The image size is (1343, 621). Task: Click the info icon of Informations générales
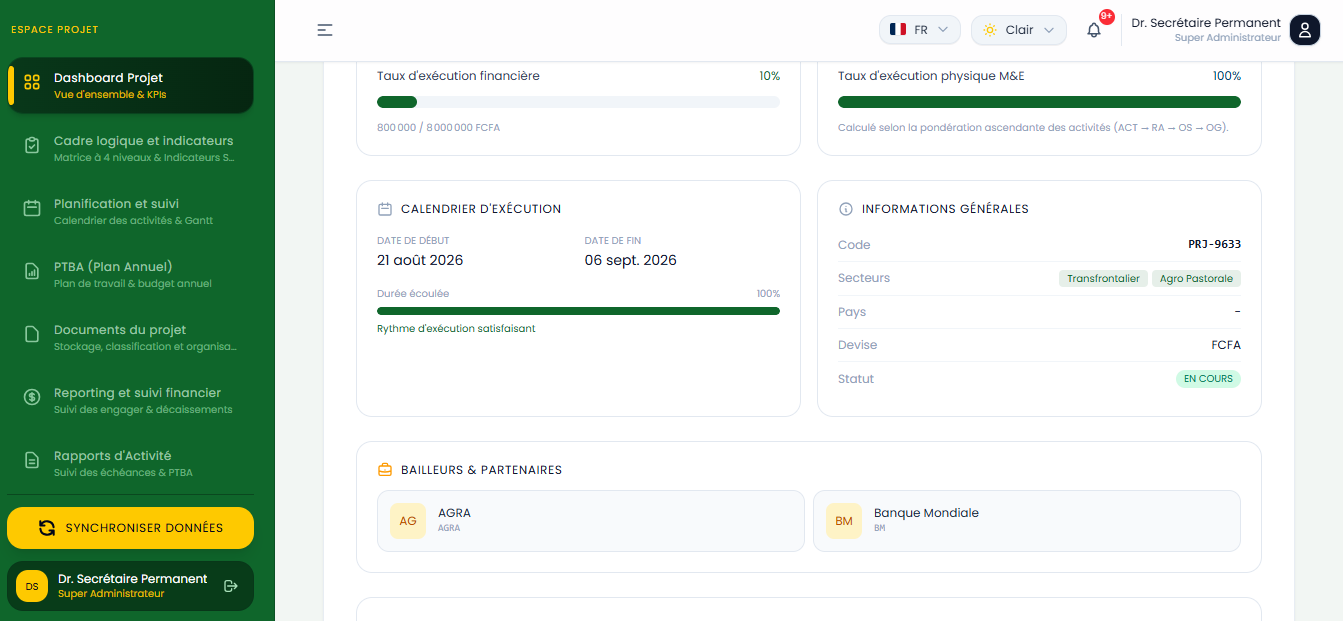pos(846,209)
